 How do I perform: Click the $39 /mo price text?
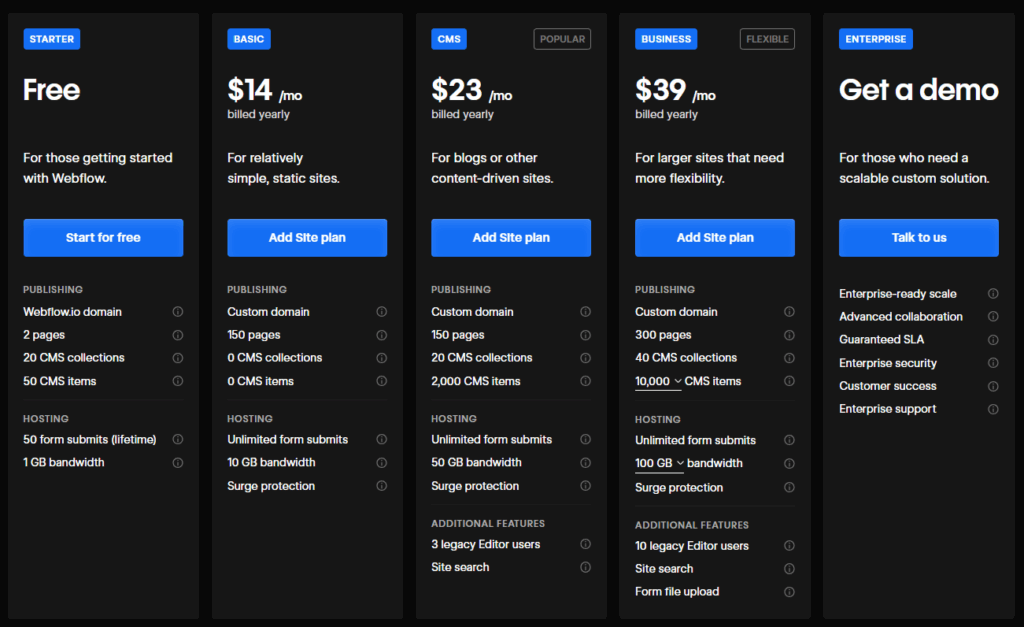675,90
